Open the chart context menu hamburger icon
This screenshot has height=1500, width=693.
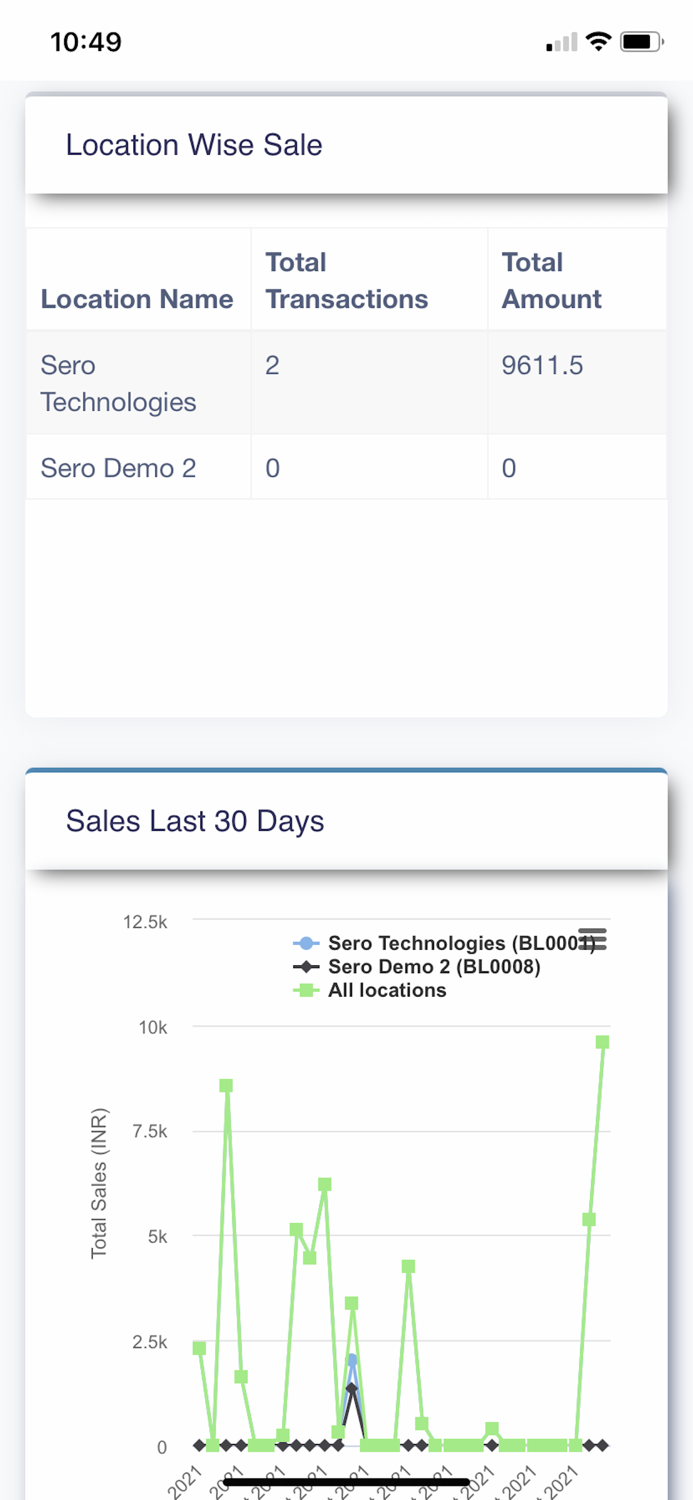coord(592,938)
